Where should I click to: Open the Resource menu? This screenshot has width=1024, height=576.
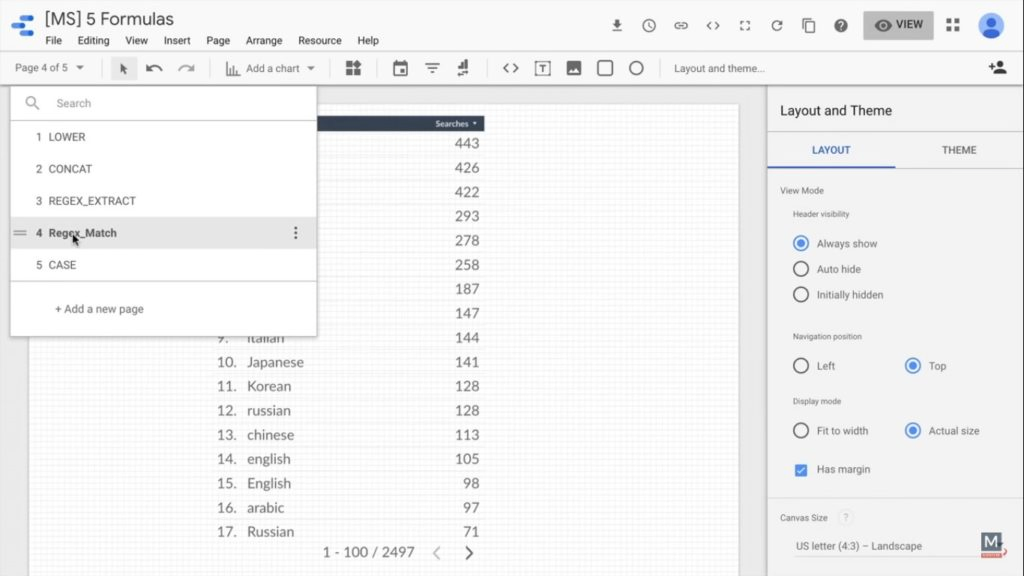point(319,40)
